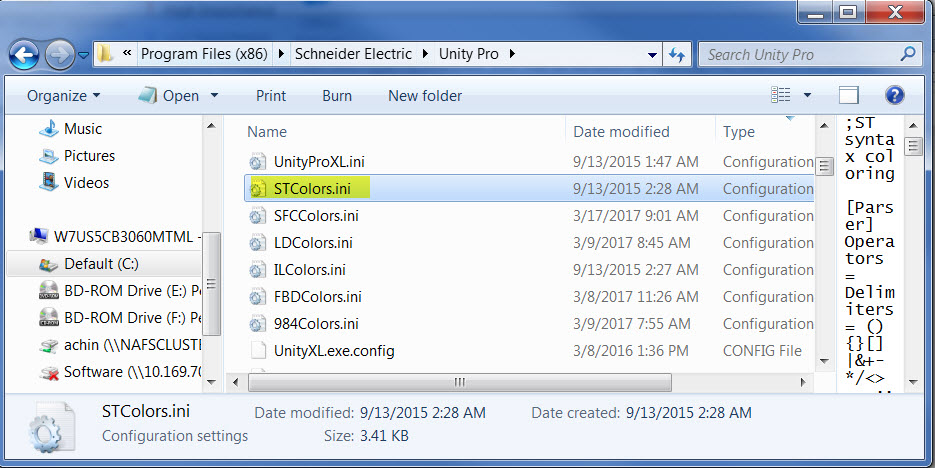Viewport: 935px width, 468px height.
Task: Expand arrow after Unity Pro breadcrumb
Action: point(512,54)
